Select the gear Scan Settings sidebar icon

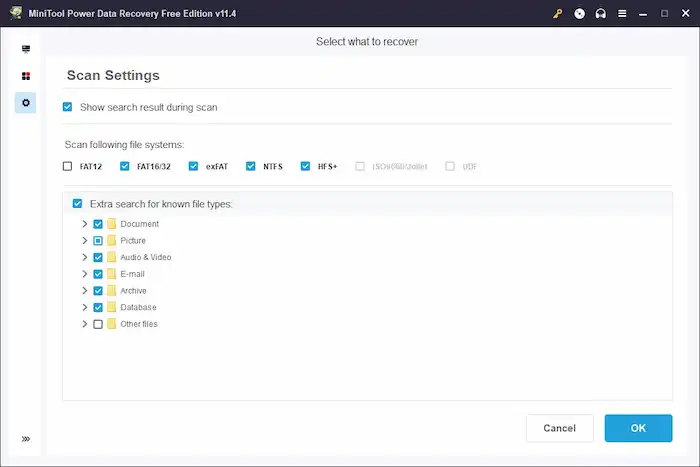point(26,103)
